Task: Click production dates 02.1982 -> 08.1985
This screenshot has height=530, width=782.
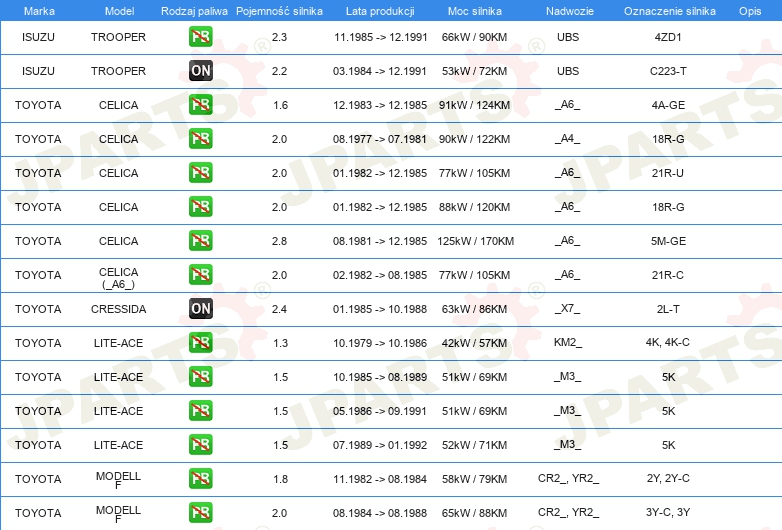Action: pos(380,275)
